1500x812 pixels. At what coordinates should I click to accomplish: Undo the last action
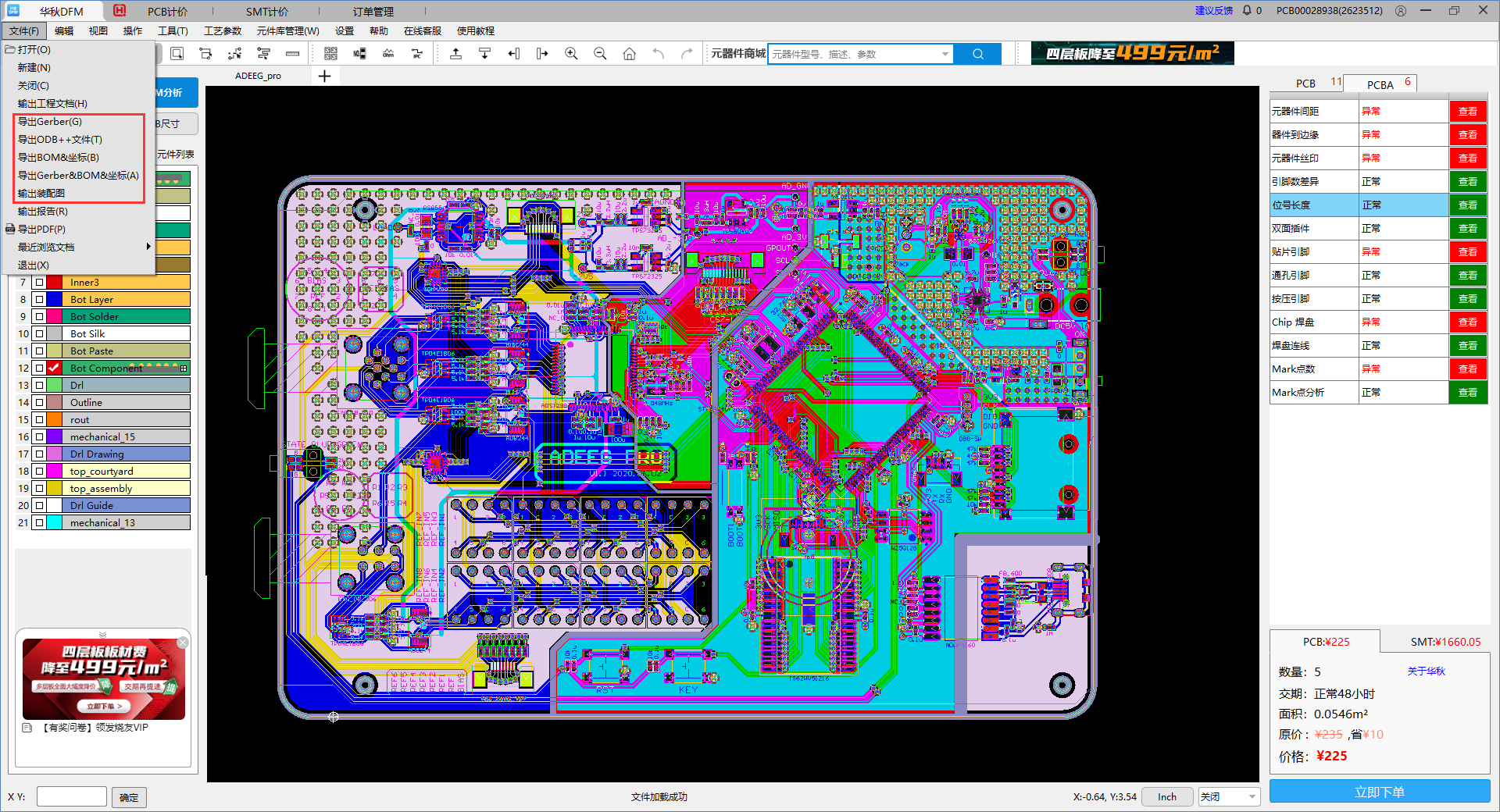pyautogui.click(x=659, y=54)
